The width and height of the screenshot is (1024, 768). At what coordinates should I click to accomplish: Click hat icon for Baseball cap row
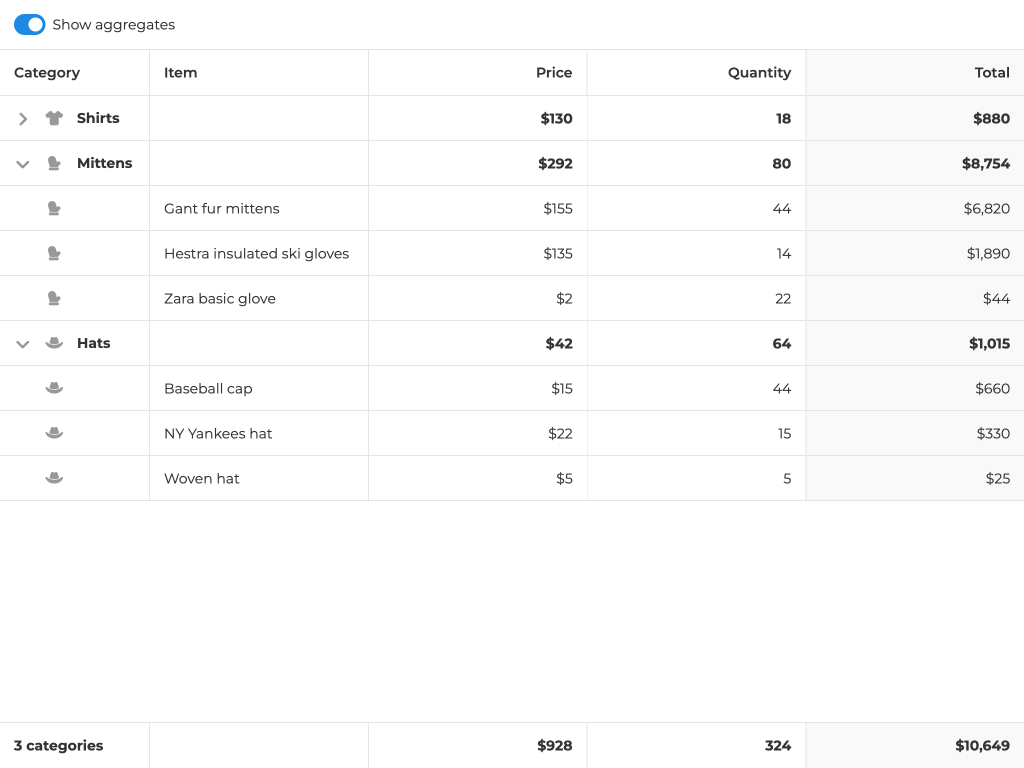click(54, 388)
